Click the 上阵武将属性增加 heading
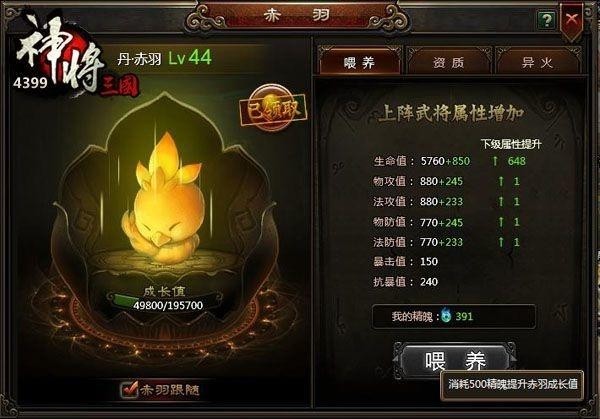This screenshot has width=600, height=419. 452,113
